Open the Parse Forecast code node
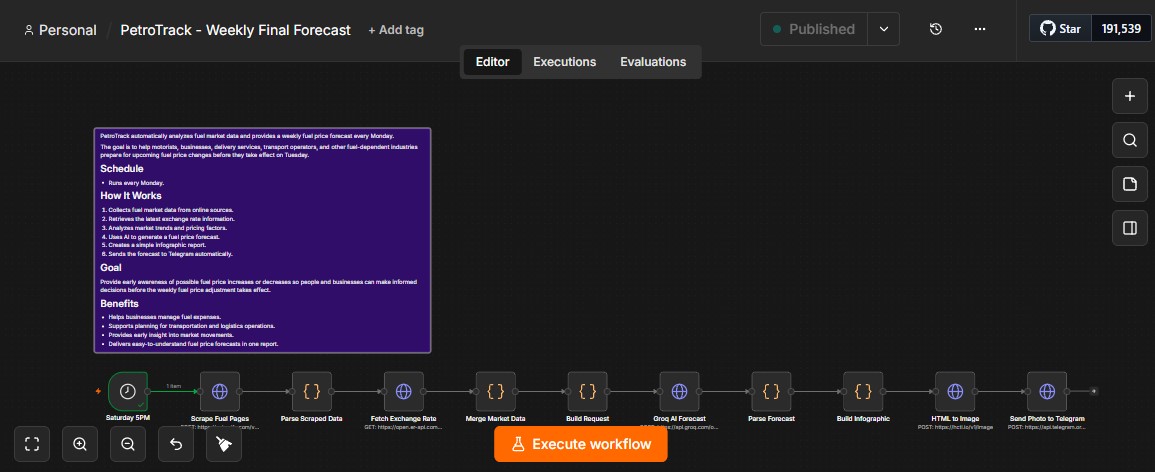This screenshot has width=1155, height=472. point(771,391)
